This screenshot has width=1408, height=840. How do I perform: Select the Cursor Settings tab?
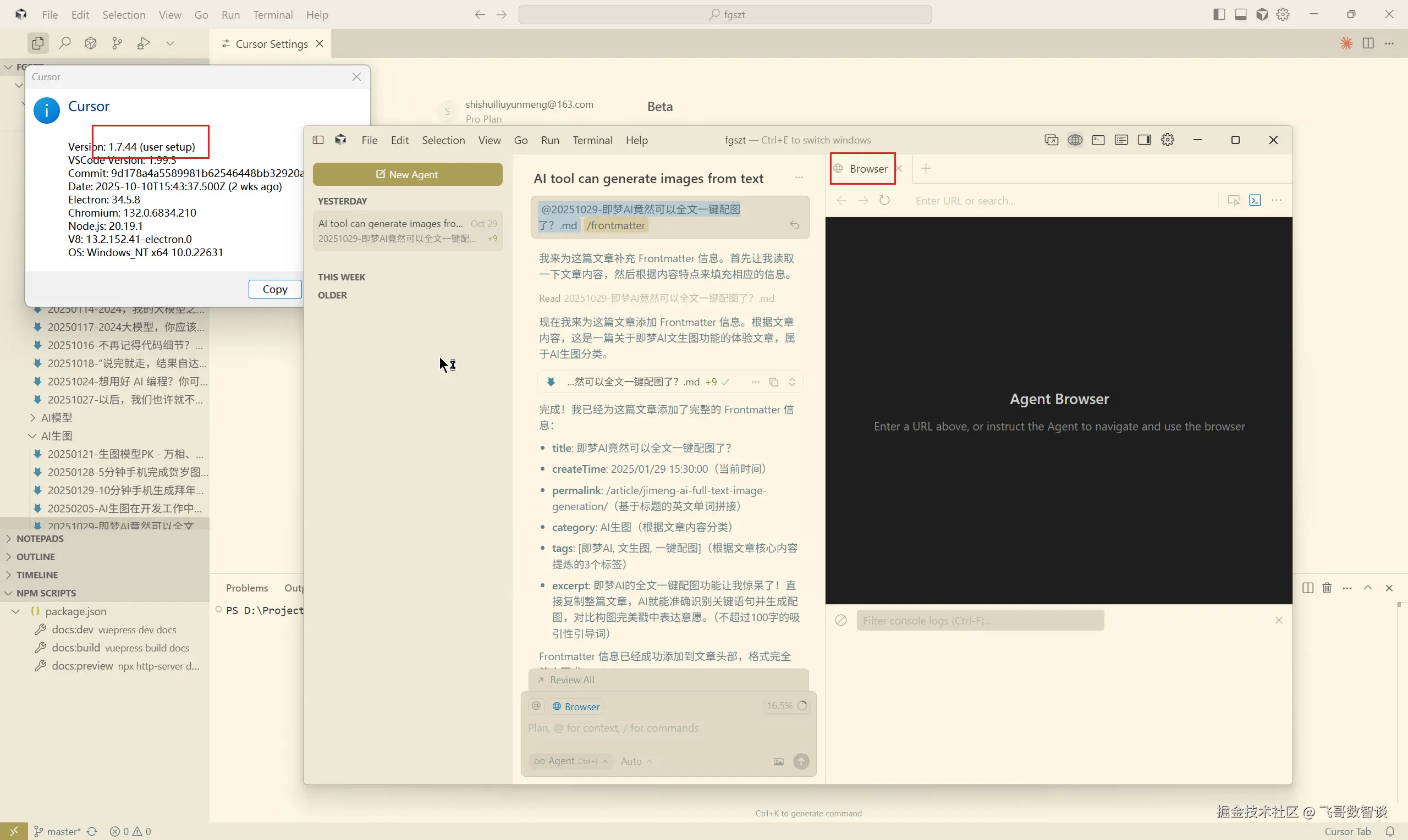click(271, 44)
